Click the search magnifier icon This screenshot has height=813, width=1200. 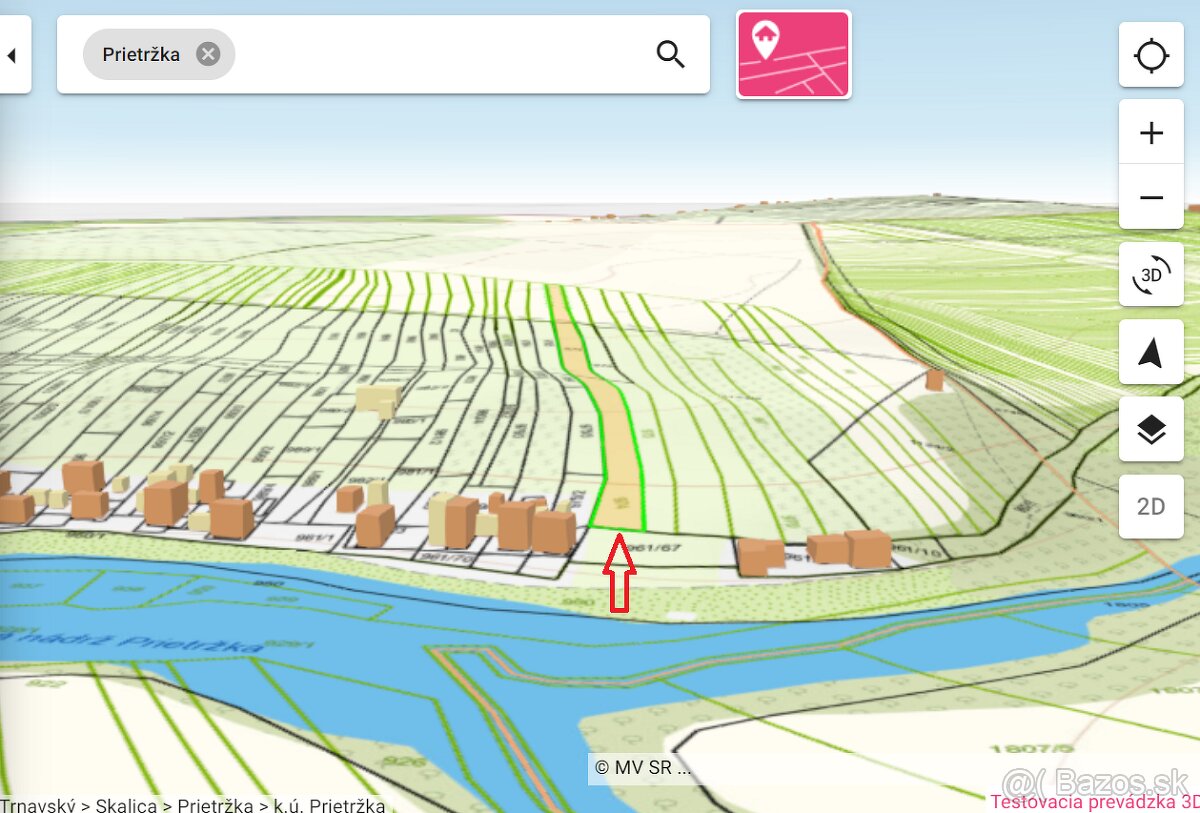point(670,54)
